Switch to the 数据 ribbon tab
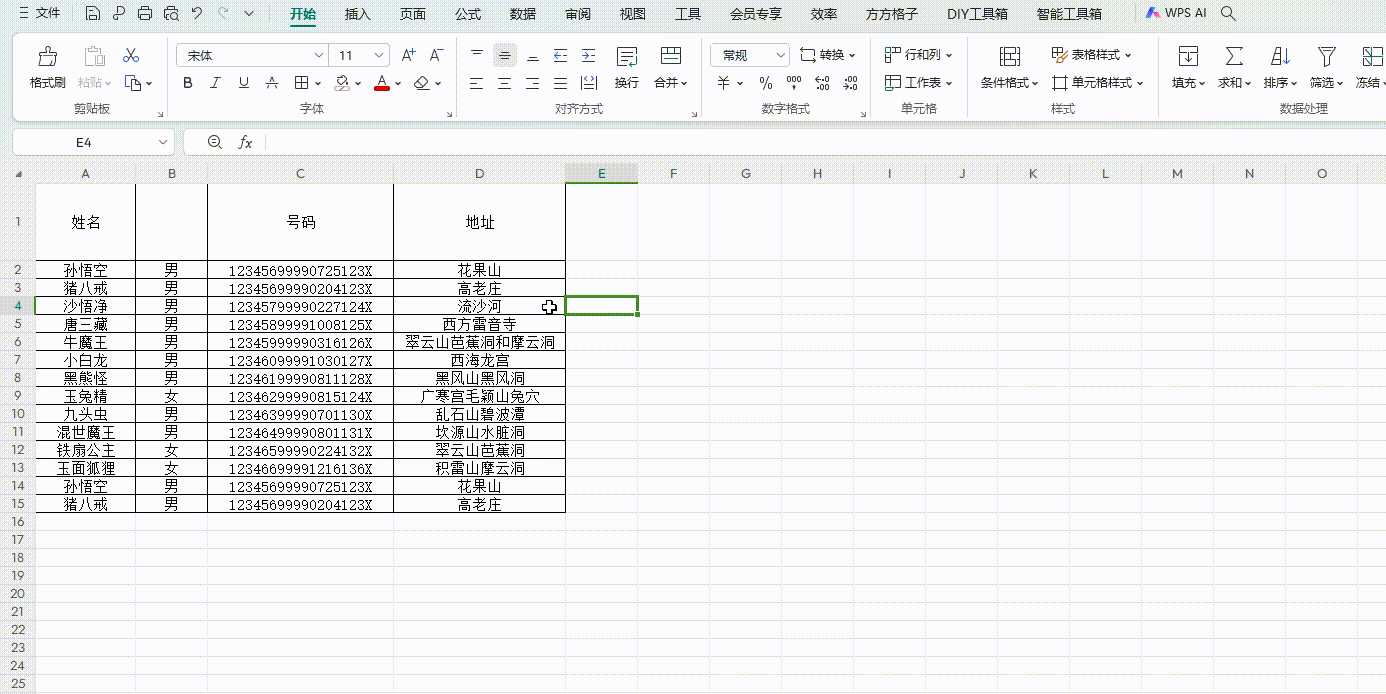Viewport: 1386px width, 694px height. [522, 14]
